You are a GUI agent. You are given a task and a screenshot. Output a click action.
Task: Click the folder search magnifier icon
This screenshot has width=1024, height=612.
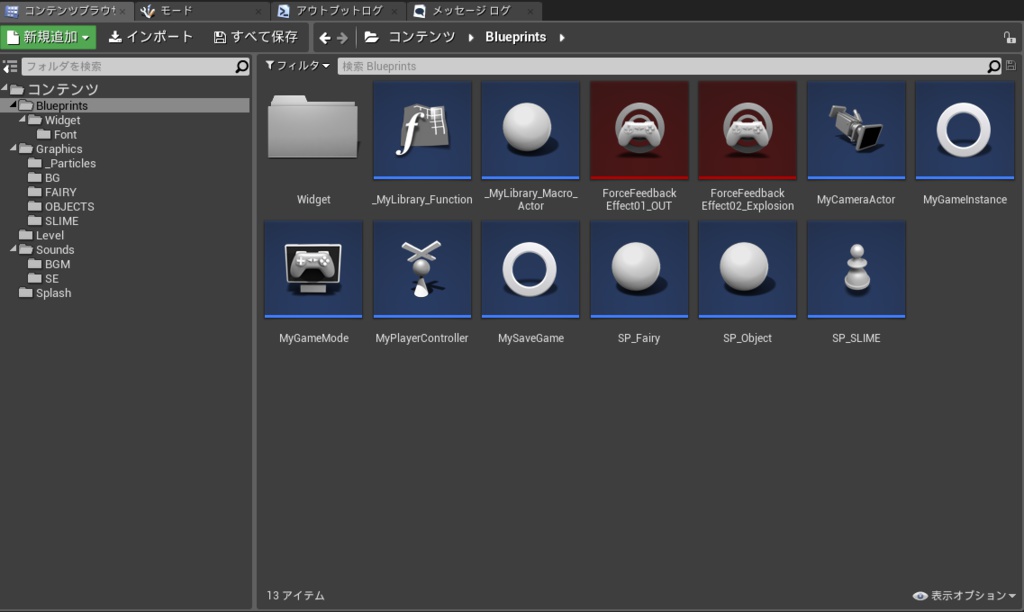(242, 67)
